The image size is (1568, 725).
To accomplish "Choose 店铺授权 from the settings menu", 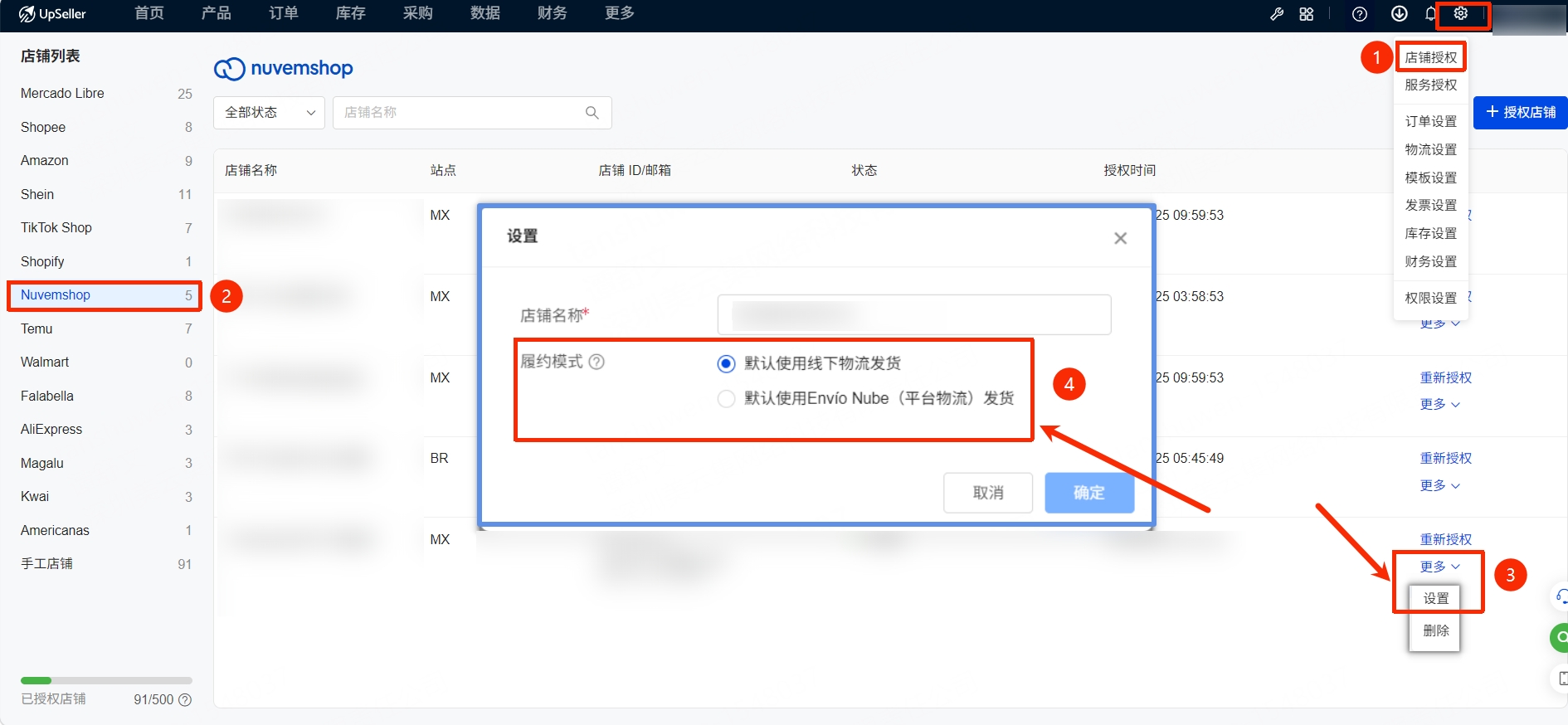I will [1431, 57].
